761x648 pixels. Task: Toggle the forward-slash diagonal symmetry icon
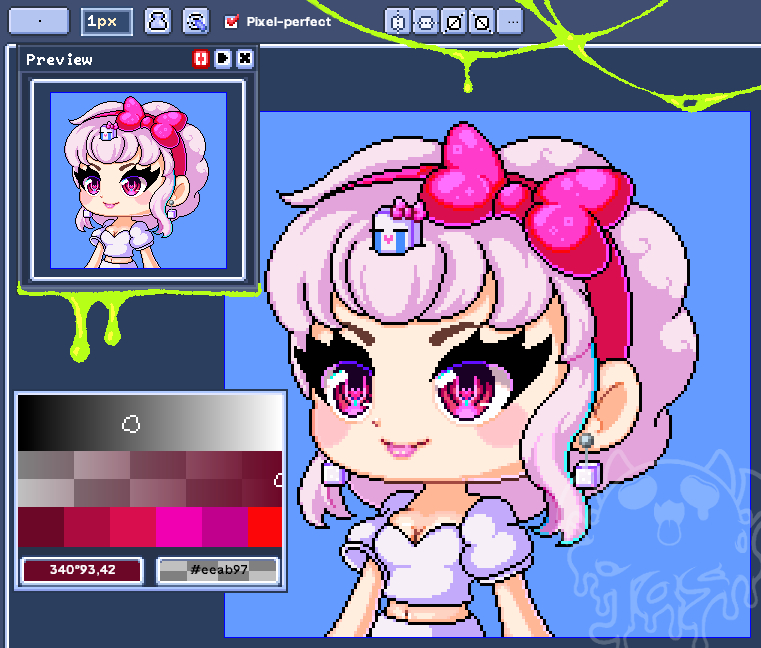click(x=453, y=21)
